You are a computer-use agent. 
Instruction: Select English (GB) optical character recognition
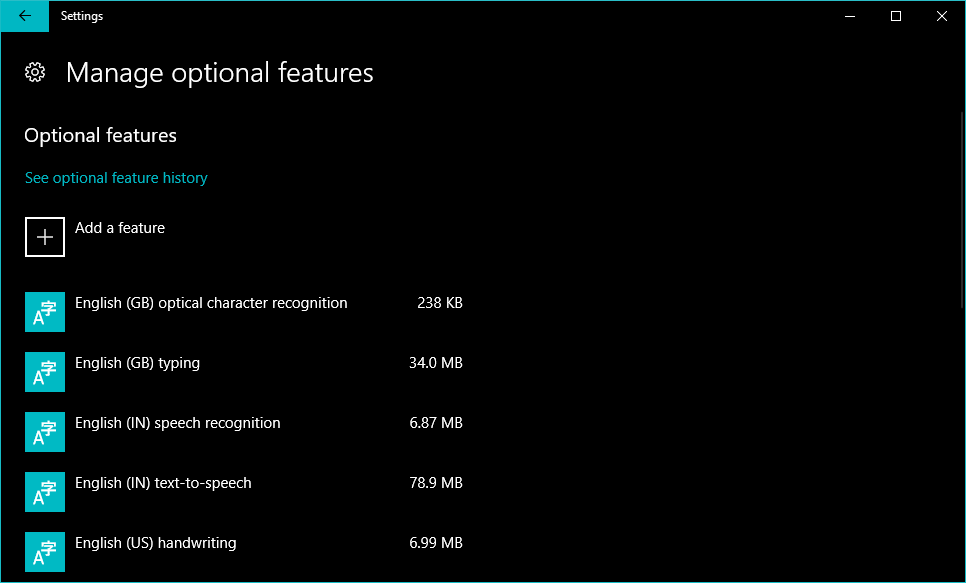tap(211, 303)
